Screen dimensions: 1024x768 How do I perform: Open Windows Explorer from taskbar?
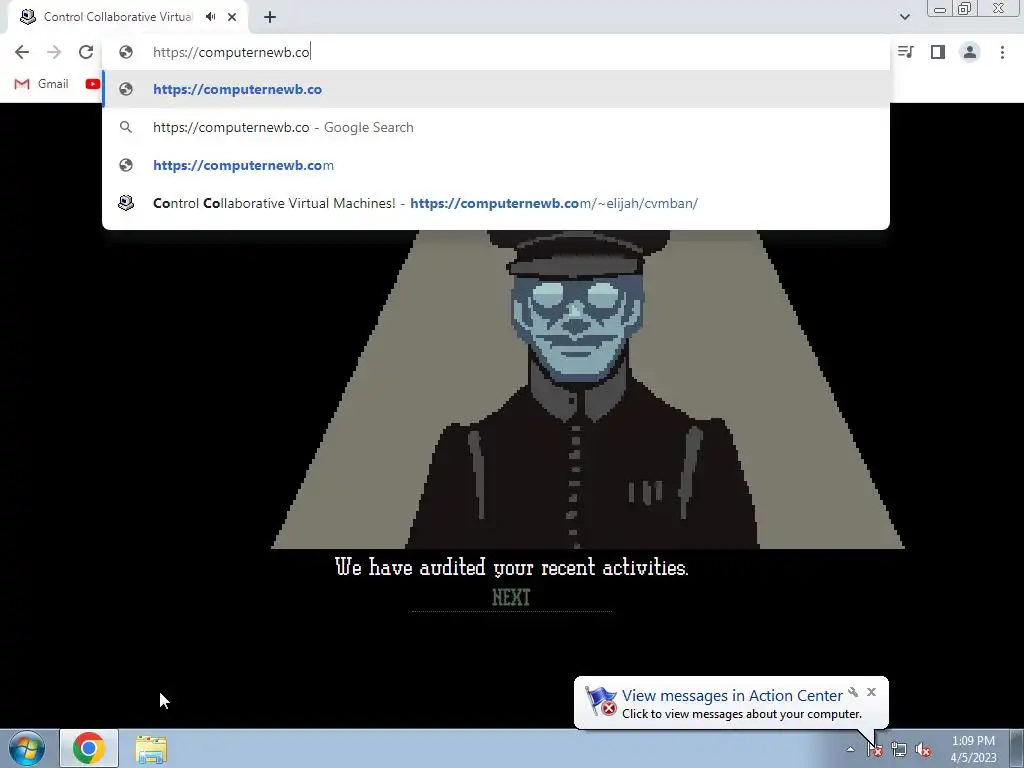pyautogui.click(x=151, y=749)
